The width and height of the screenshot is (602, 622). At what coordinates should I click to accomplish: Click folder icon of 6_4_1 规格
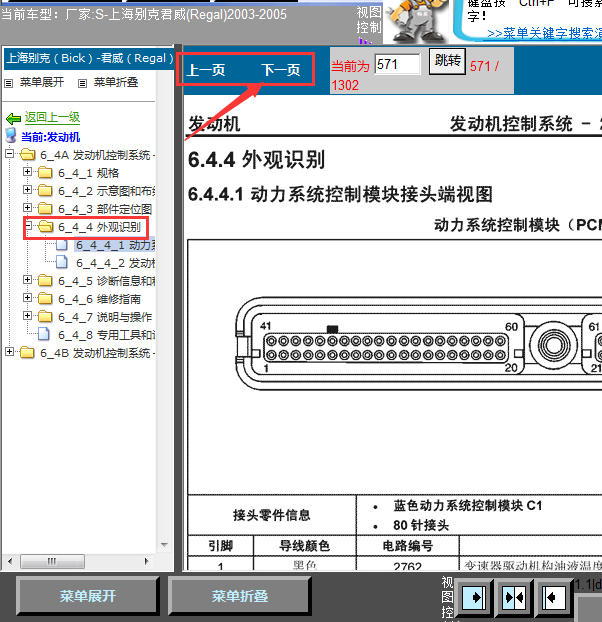[x=45, y=173]
